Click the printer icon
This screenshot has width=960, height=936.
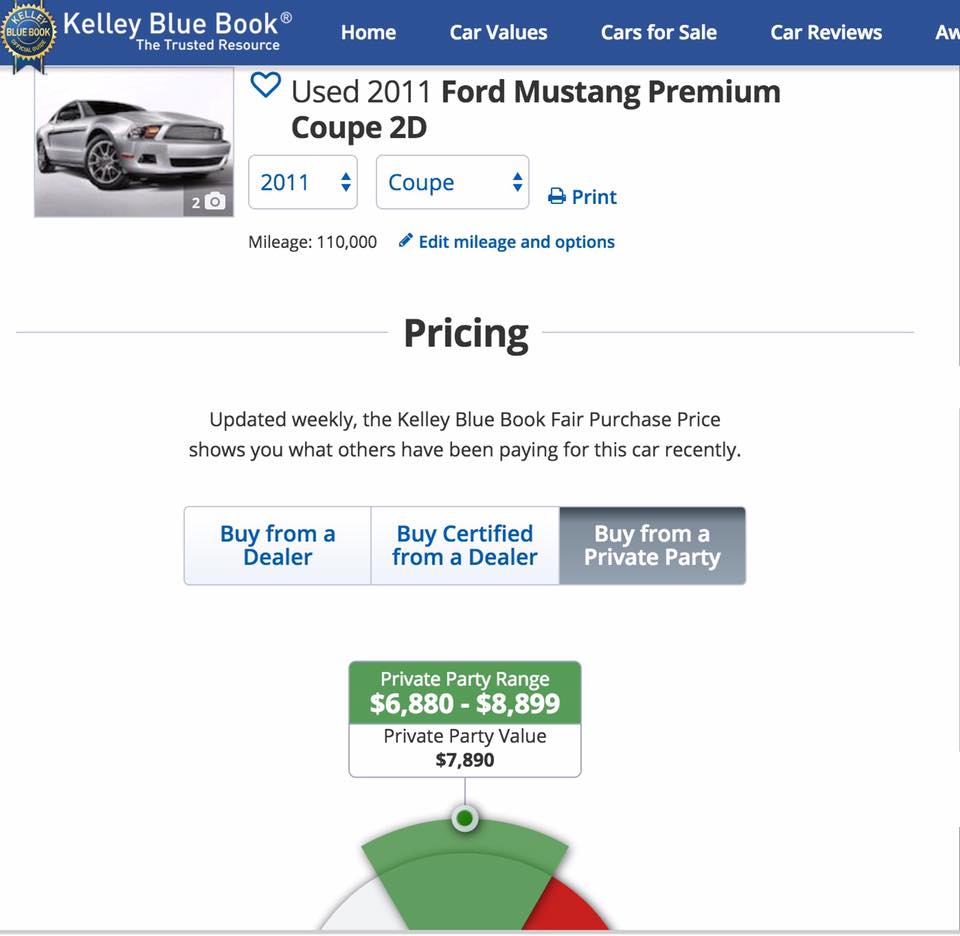click(x=557, y=197)
